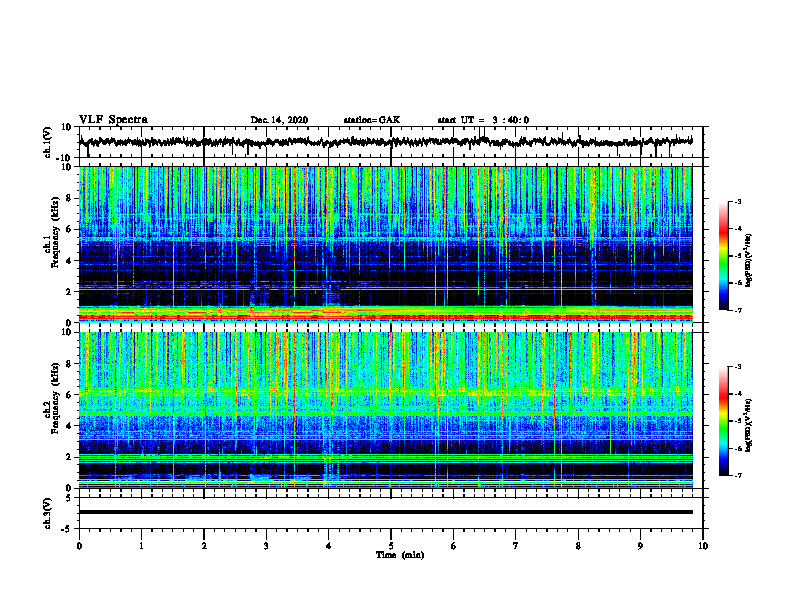
Task: Click the '-7' label on ch.2 color scale
Action: click(737, 476)
